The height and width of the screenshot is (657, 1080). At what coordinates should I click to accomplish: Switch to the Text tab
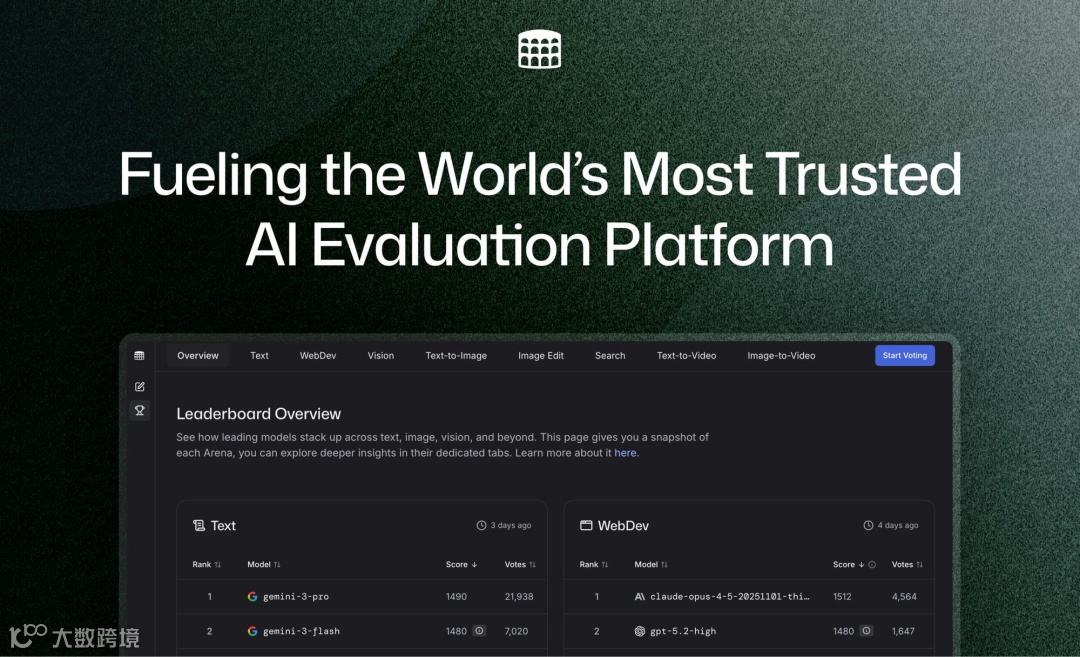[x=260, y=355]
